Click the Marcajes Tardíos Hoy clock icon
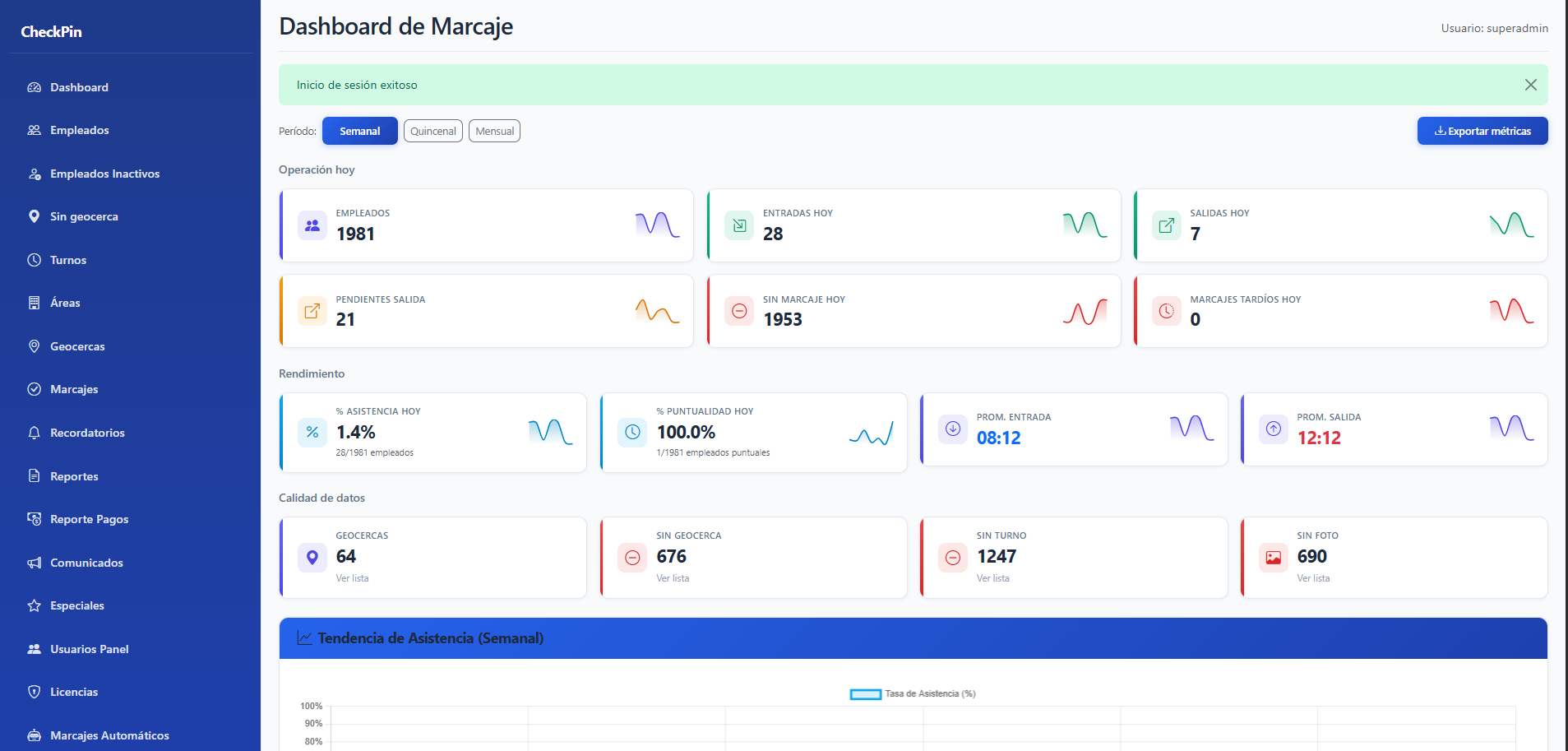The width and height of the screenshot is (1568, 751). 1167,311
